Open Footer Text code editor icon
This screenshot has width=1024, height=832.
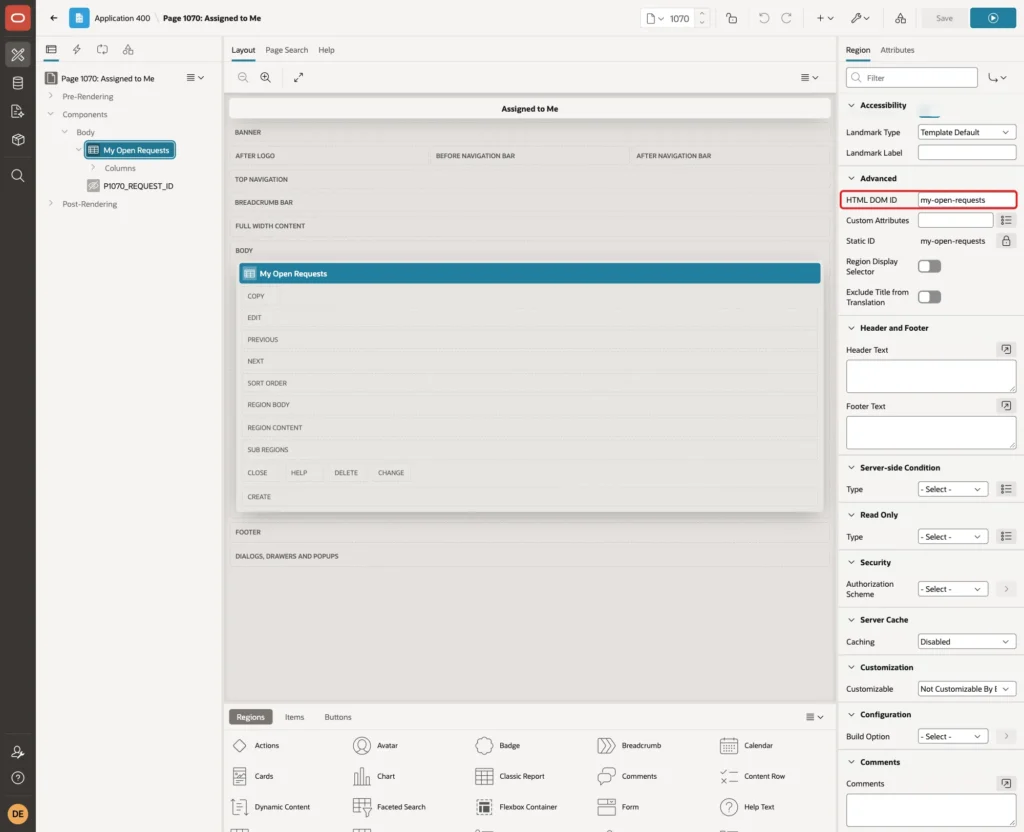(x=1006, y=406)
